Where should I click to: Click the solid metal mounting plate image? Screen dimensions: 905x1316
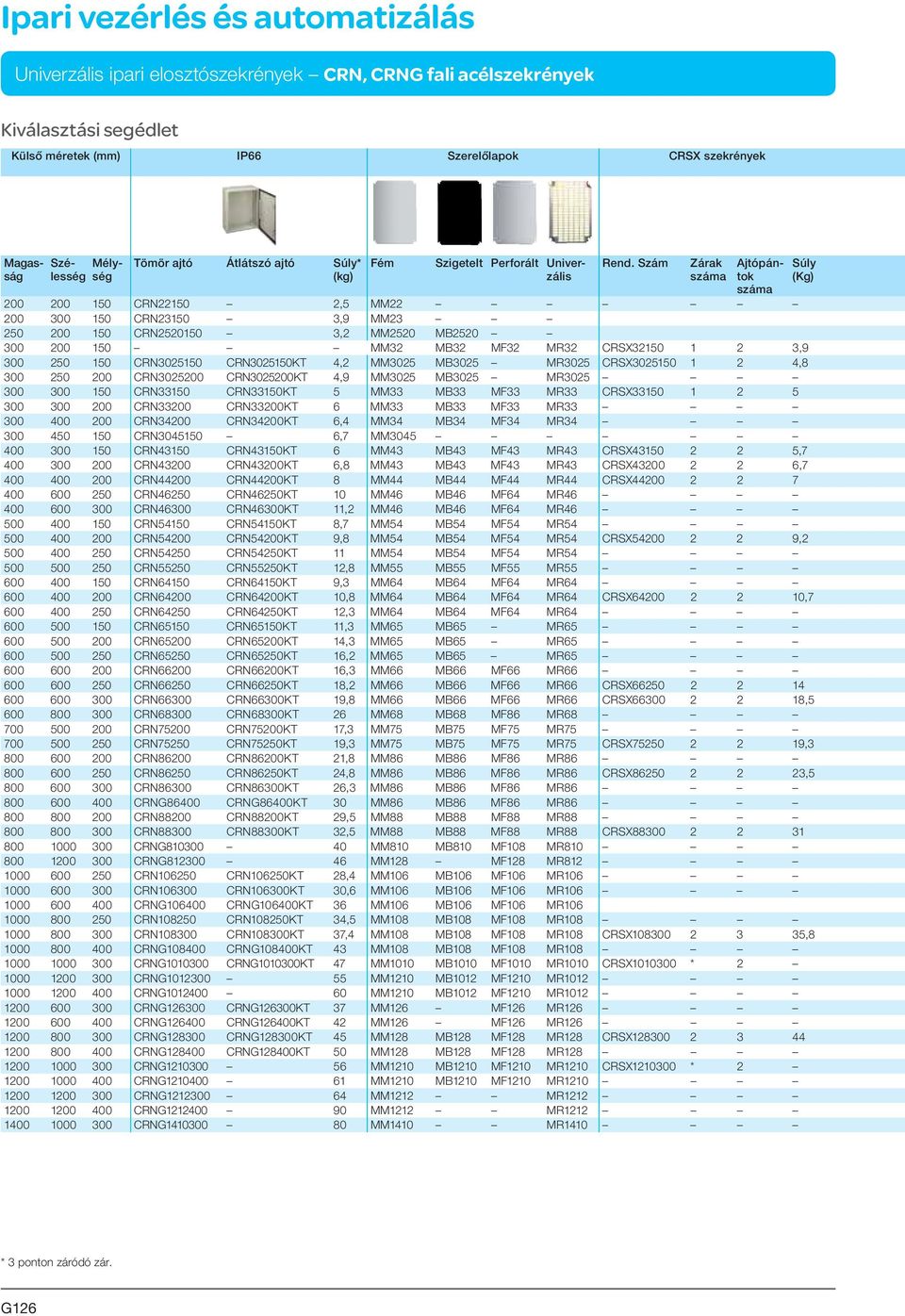click(394, 212)
